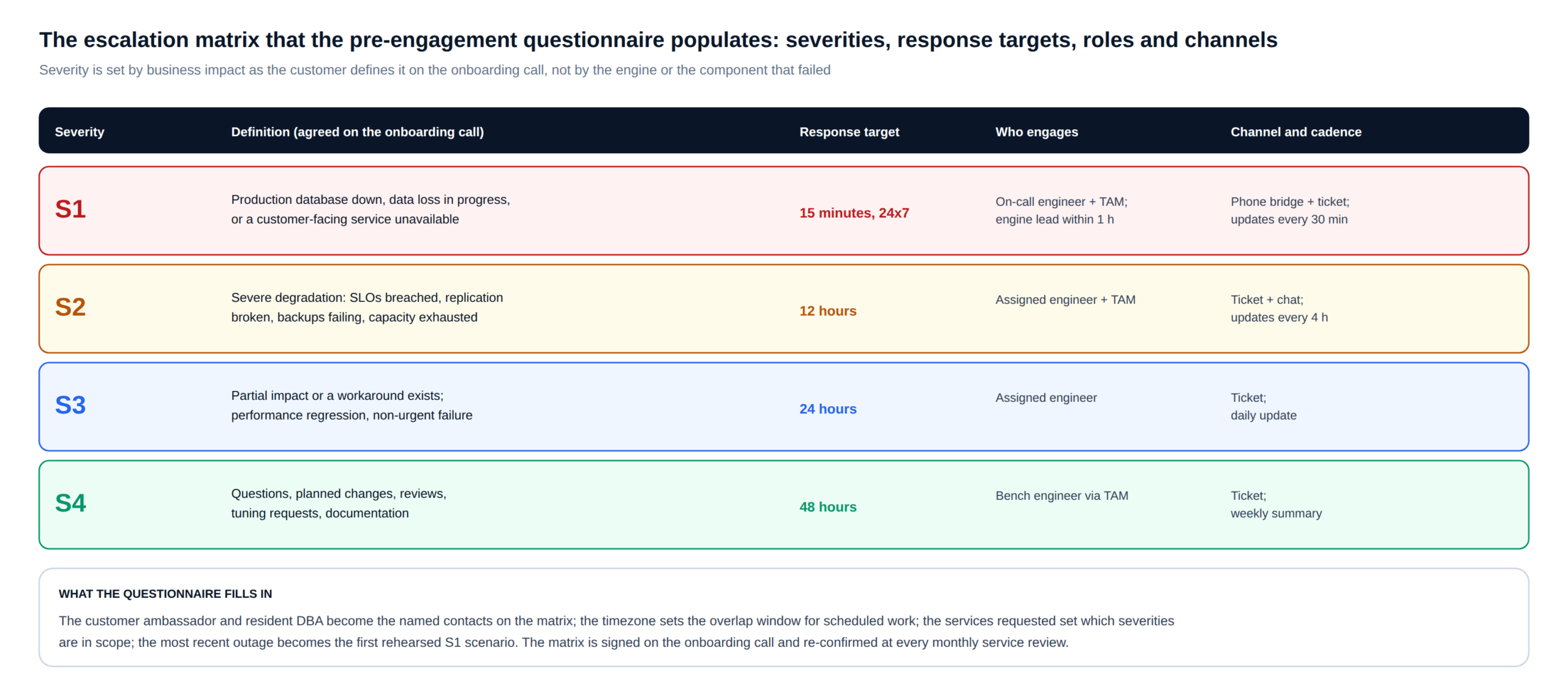Click the '12 hours' response target
Screen dimensions: 1568x686
coord(827,311)
